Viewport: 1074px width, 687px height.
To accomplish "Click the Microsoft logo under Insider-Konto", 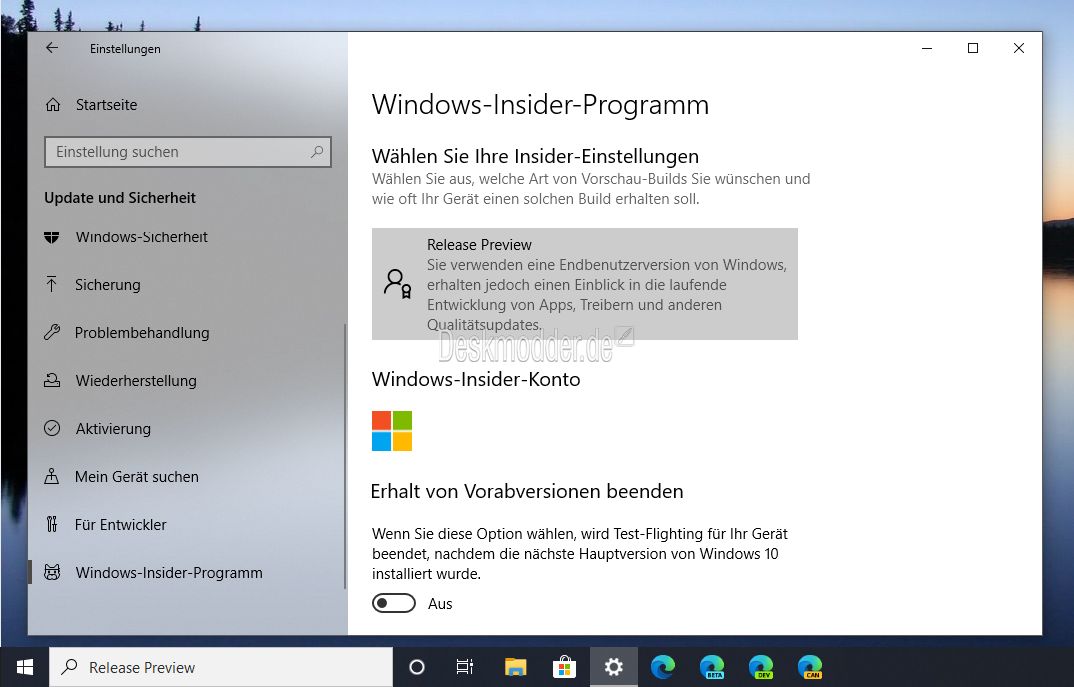I will coord(392,431).
